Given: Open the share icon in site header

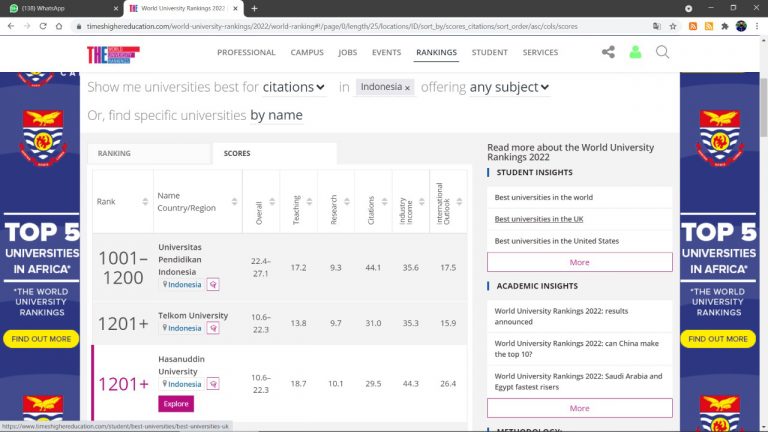Looking at the screenshot, I should coord(608,52).
